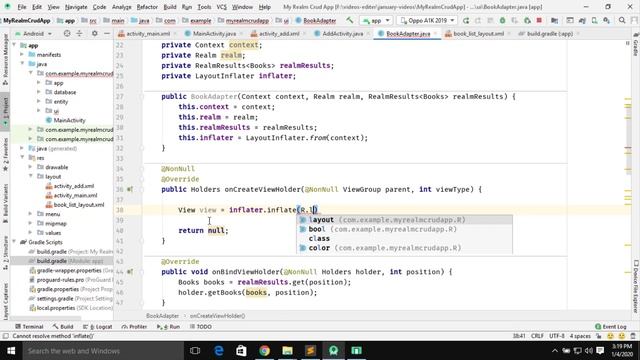Collapse the Gradle Scripts node
This screenshot has height=360, width=640.
pos(15,242)
